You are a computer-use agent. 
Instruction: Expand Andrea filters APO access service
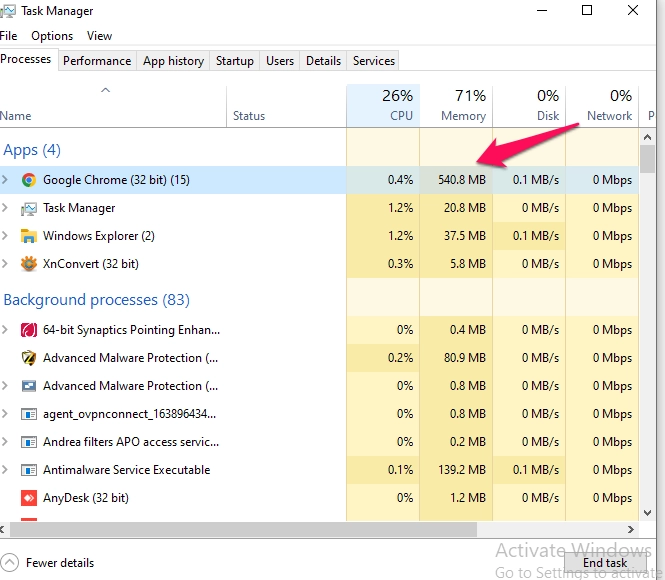pos(5,442)
